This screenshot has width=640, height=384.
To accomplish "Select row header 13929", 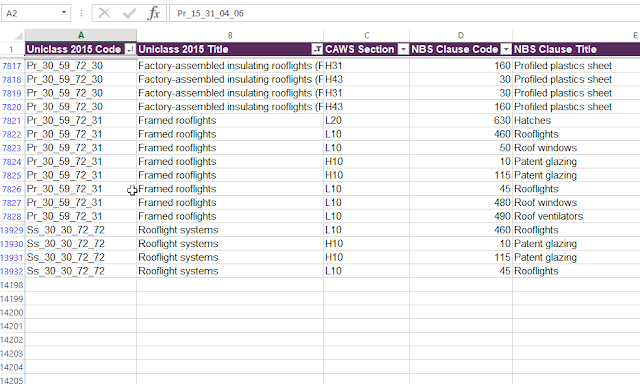I will click(x=12, y=230).
